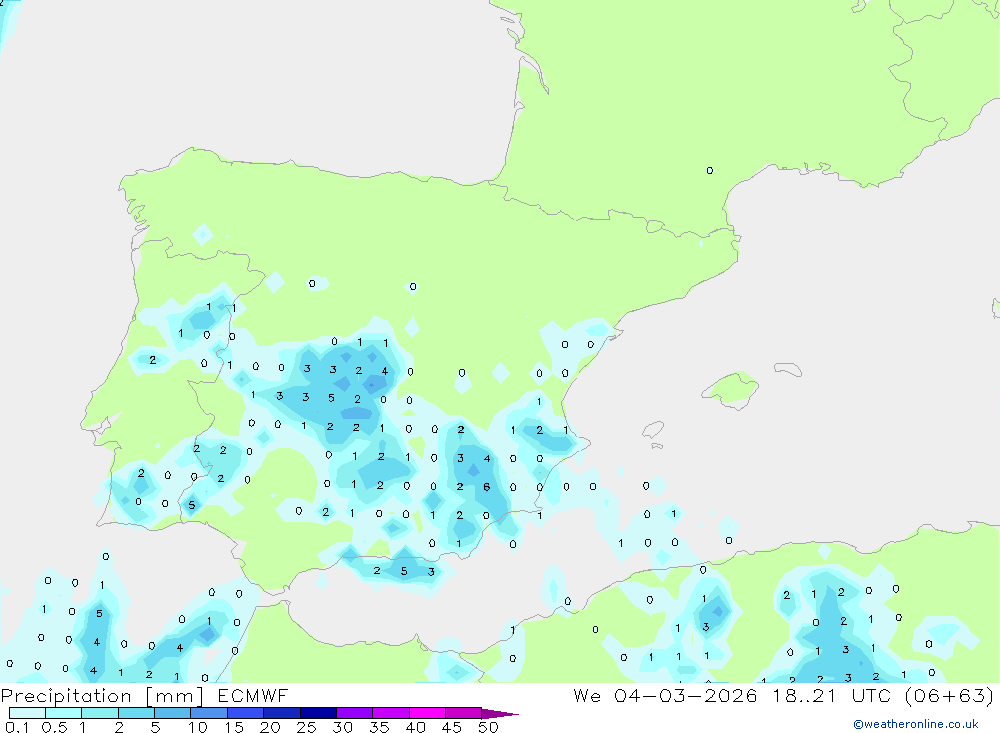Click legend label '25'

coord(307,727)
